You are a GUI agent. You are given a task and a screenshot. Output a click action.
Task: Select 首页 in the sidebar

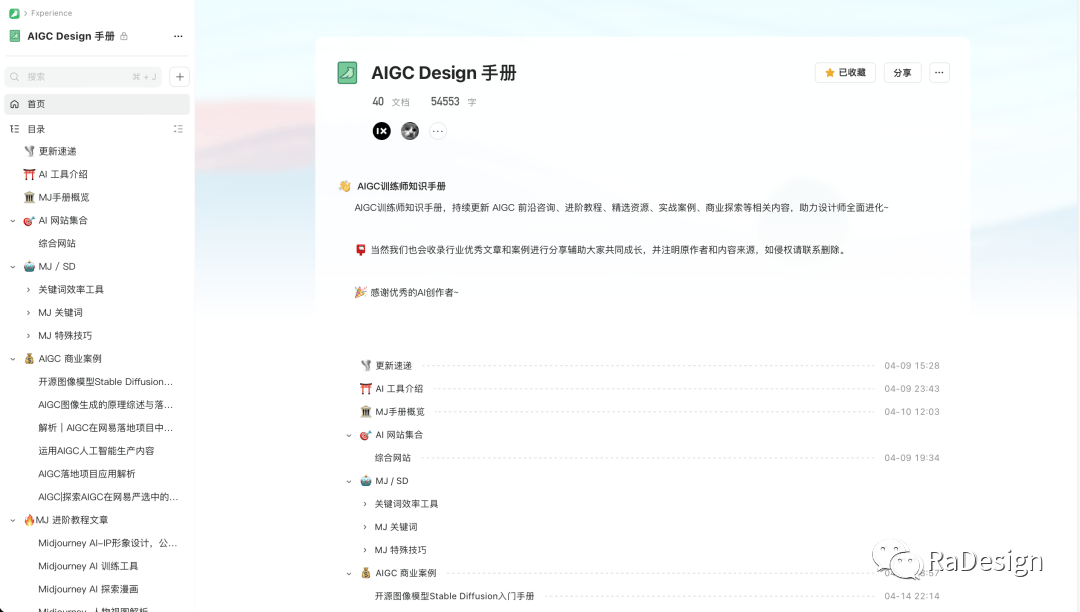tap(97, 104)
